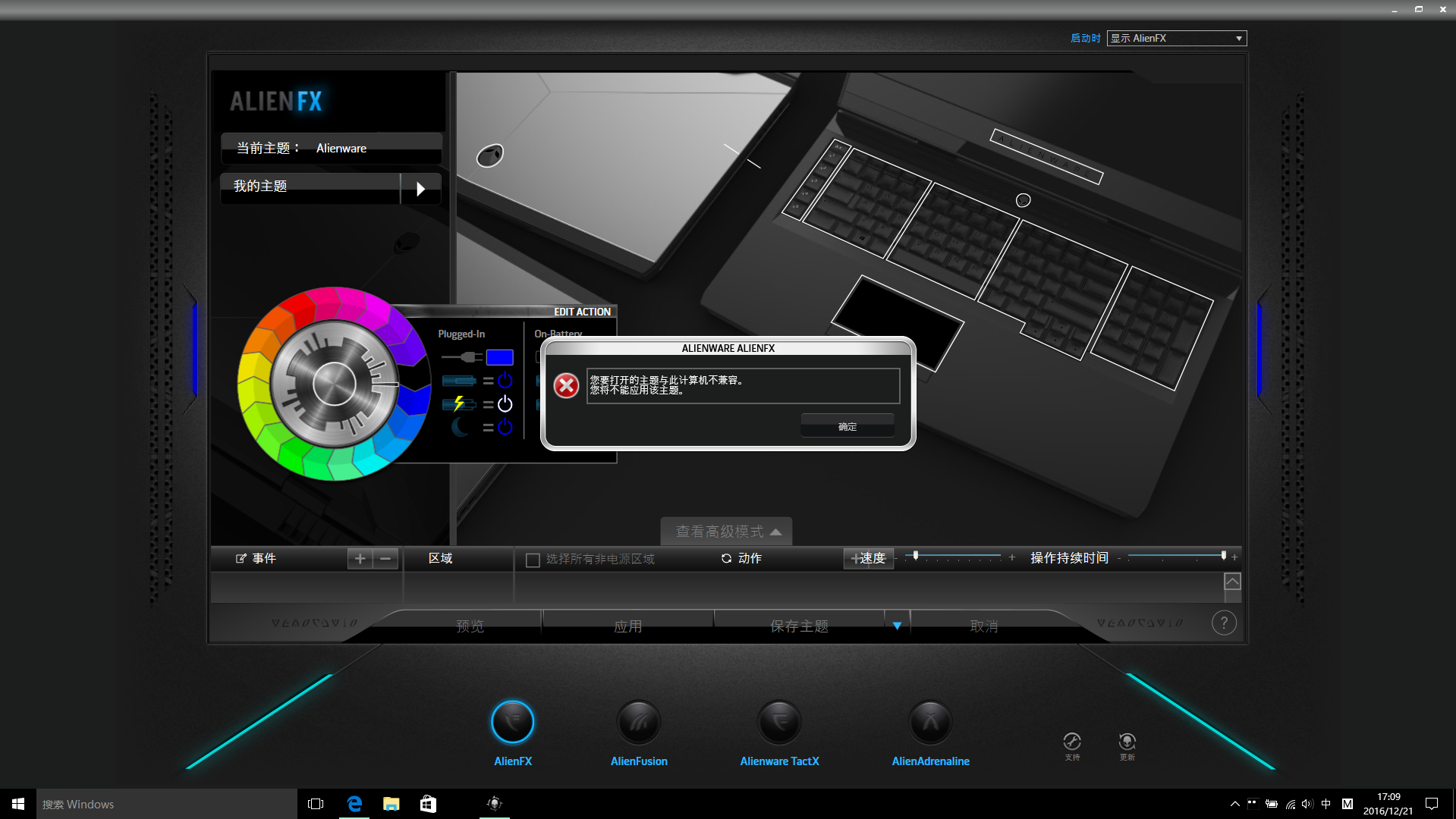Click the center dial of the color wheel
1456x819 pixels.
tap(334, 384)
